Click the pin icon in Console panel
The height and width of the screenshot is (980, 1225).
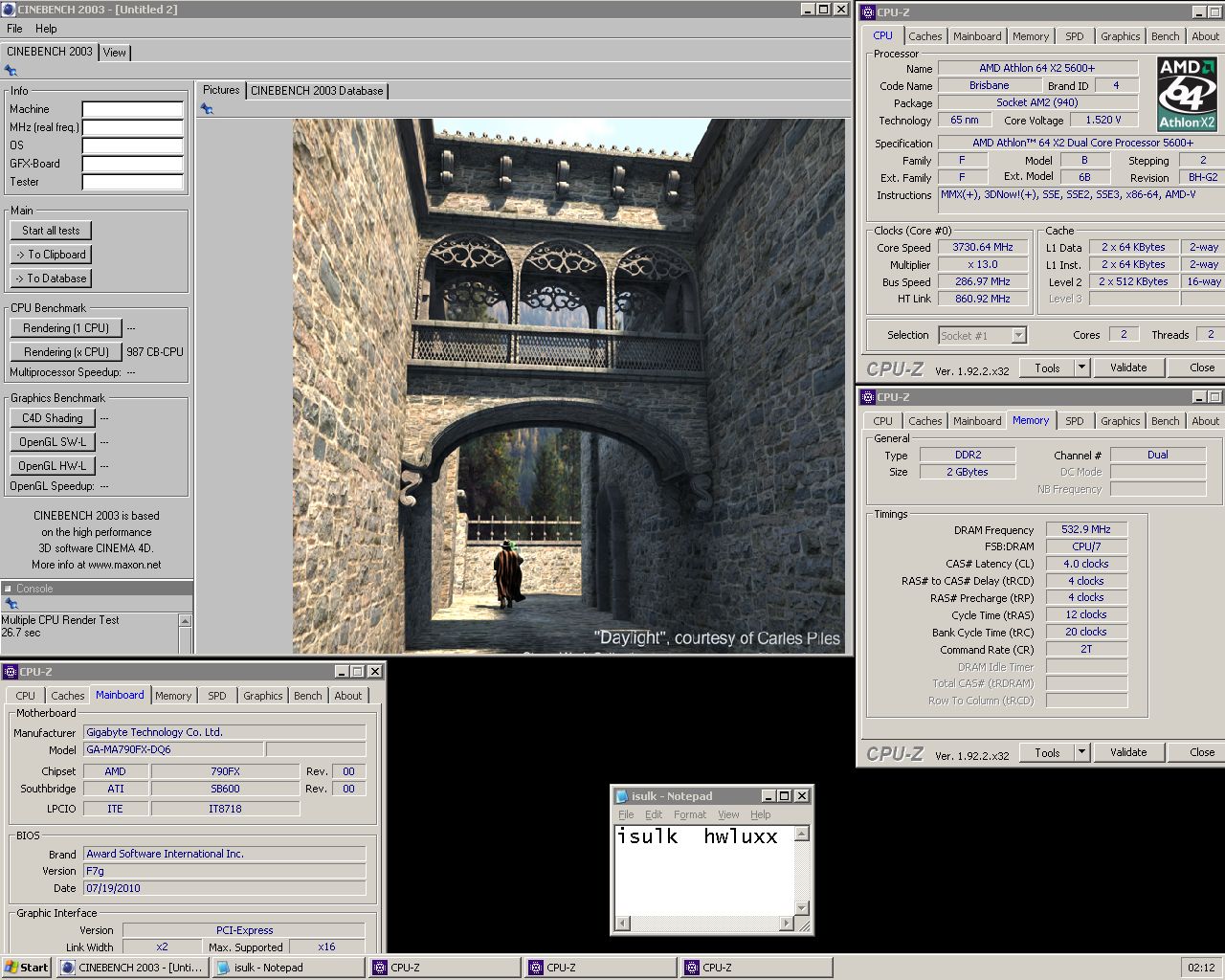point(11,604)
